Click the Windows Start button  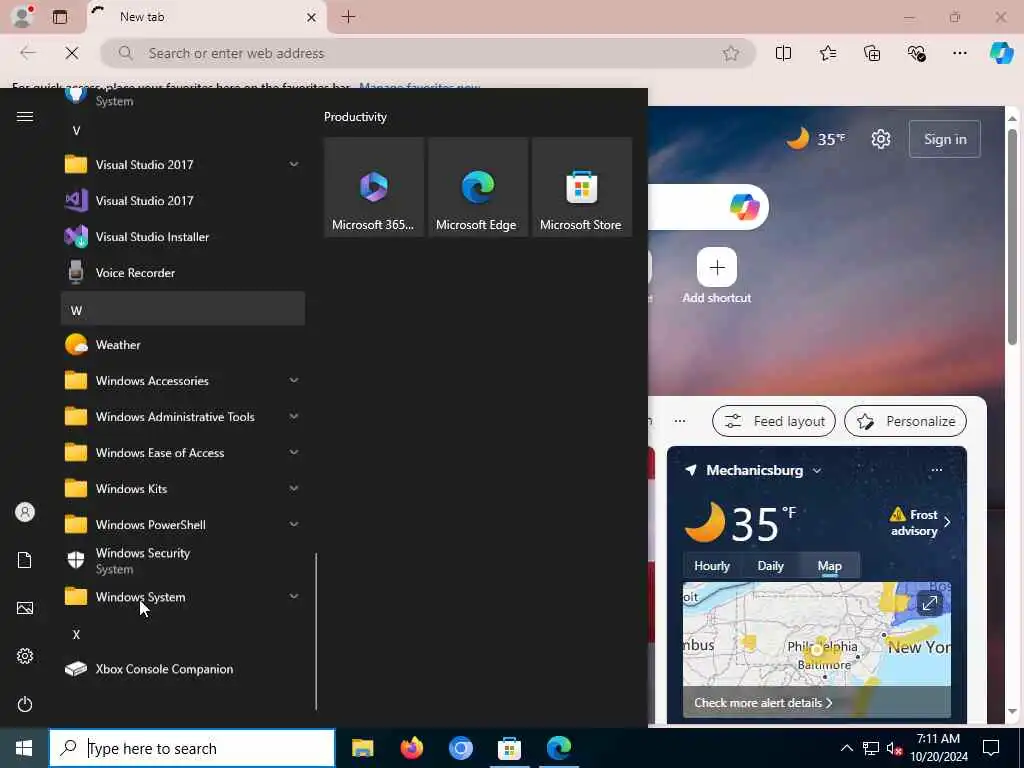tap(24, 748)
